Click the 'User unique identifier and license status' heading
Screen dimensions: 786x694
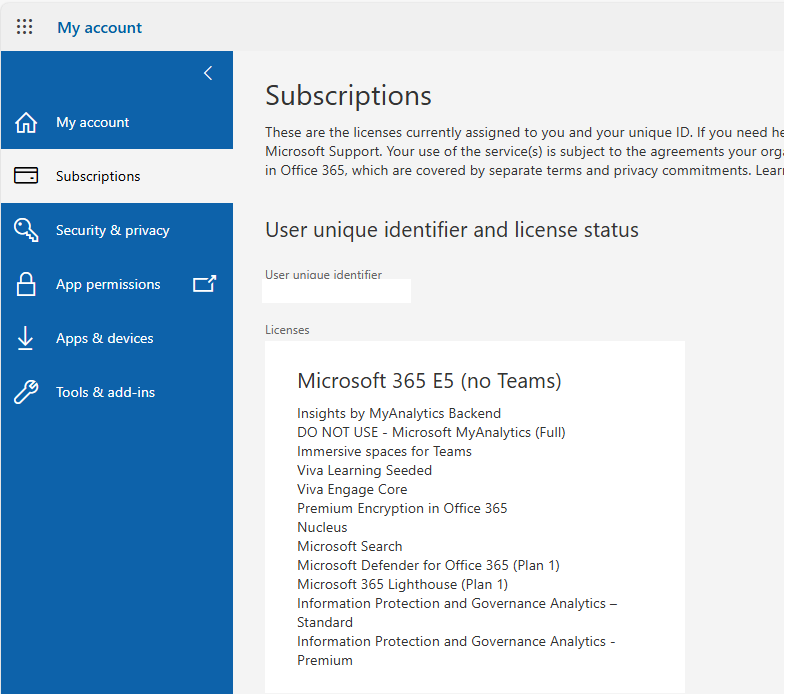tap(452, 230)
